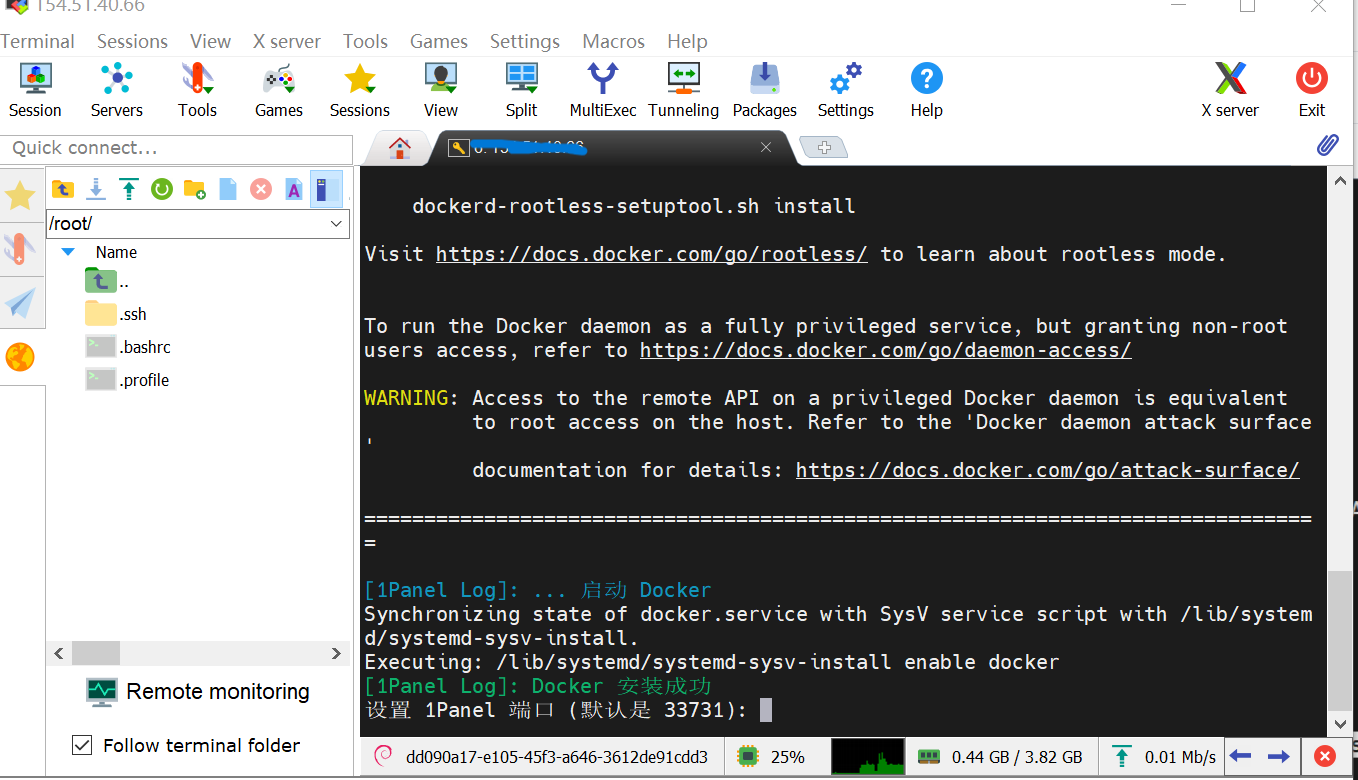
Task: Refresh the SFTP folder listing
Action: (x=161, y=189)
